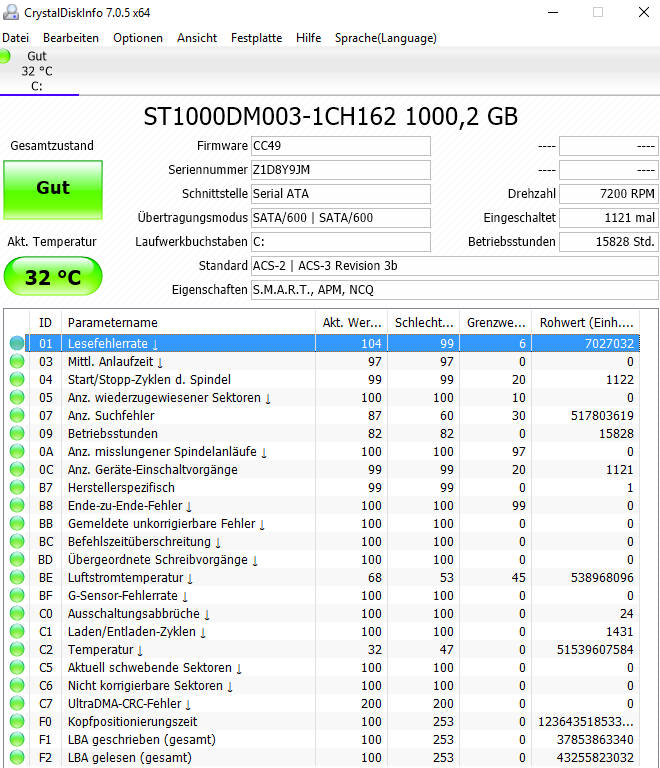
Task: Select 'Kopfpositionierungszeit' parameter name
Action: click(132, 721)
